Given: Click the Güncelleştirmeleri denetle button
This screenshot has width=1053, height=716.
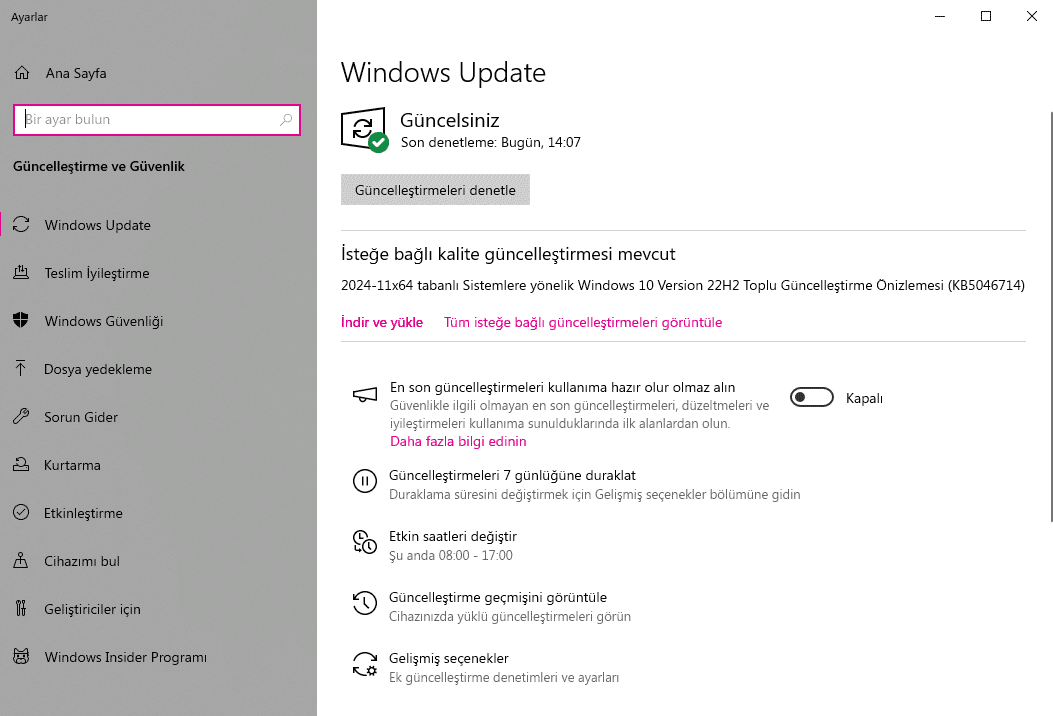Looking at the screenshot, I should (435, 190).
